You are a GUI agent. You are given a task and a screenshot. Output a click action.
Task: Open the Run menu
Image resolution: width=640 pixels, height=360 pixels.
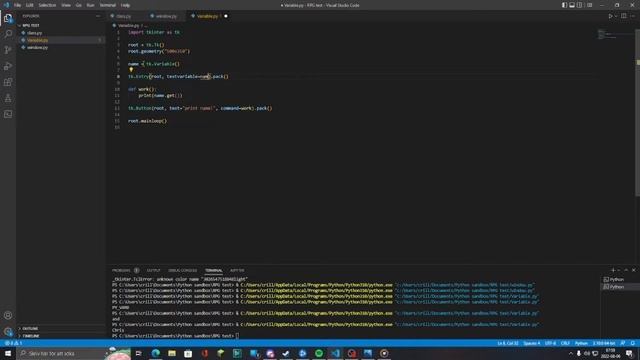(90, 5)
